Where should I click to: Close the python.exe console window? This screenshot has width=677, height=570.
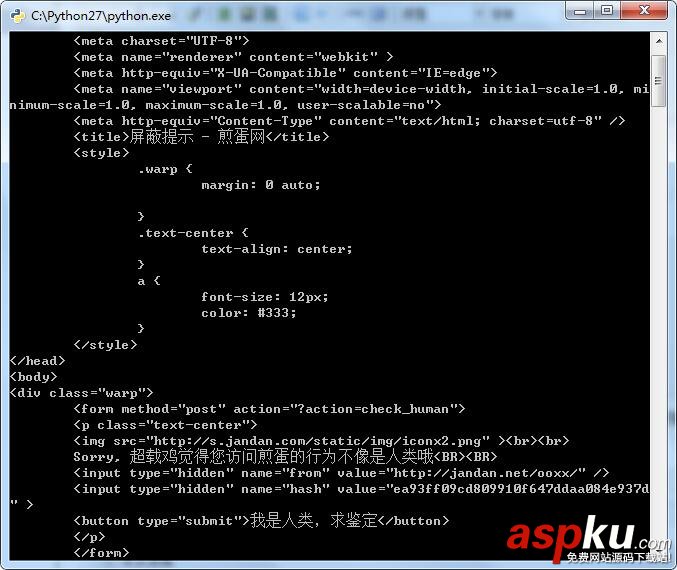click(644, 11)
